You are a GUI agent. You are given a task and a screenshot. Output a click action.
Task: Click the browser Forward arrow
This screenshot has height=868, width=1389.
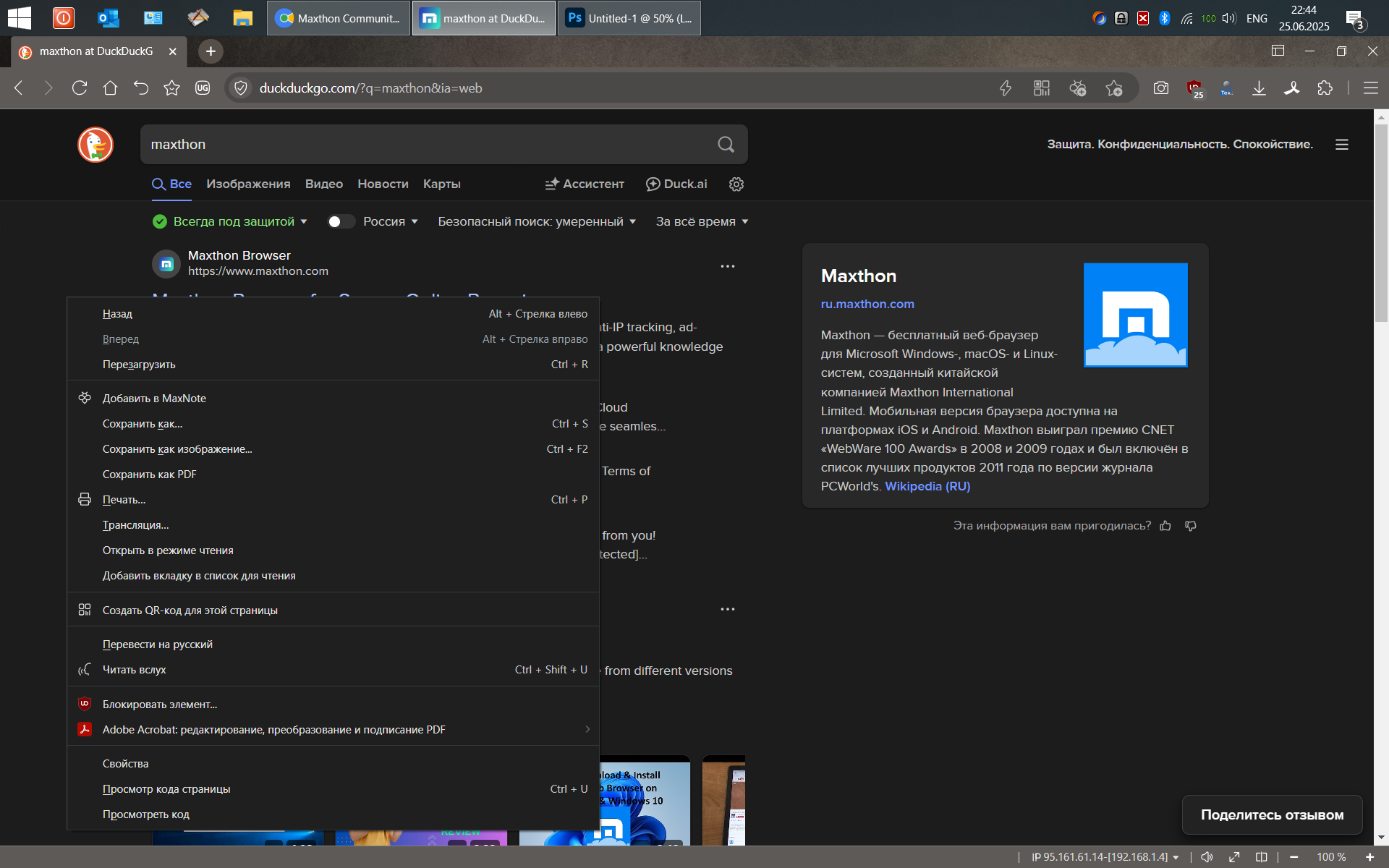48,88
